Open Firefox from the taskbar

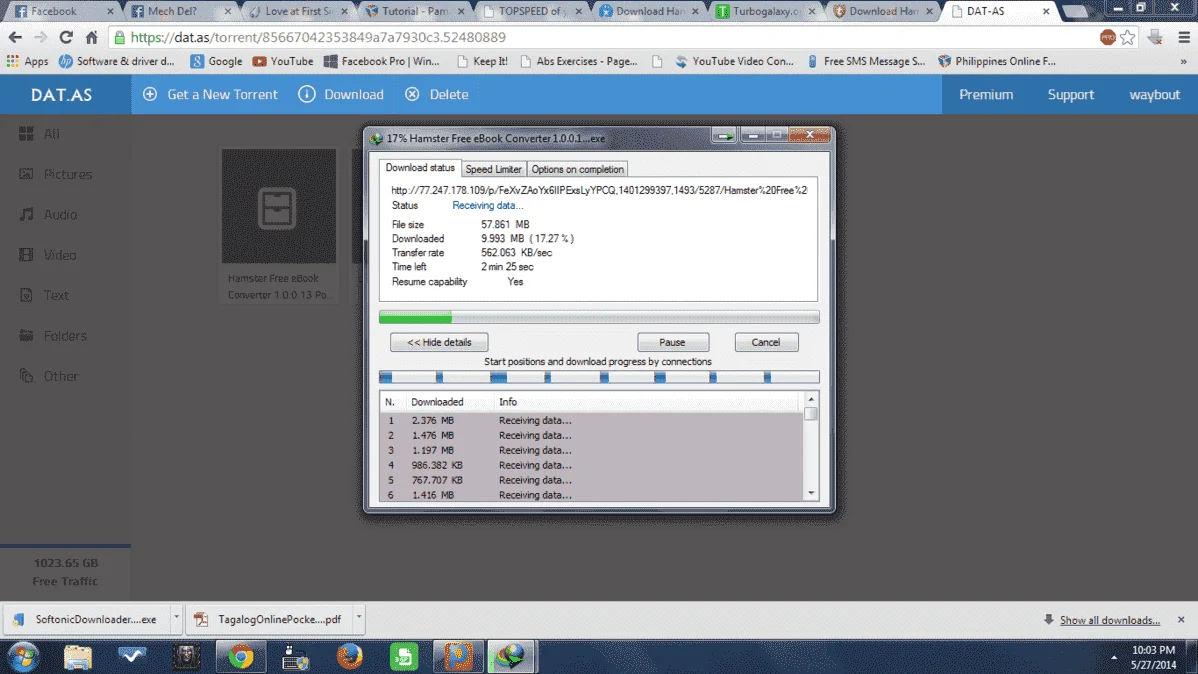[x=350, y=656]
